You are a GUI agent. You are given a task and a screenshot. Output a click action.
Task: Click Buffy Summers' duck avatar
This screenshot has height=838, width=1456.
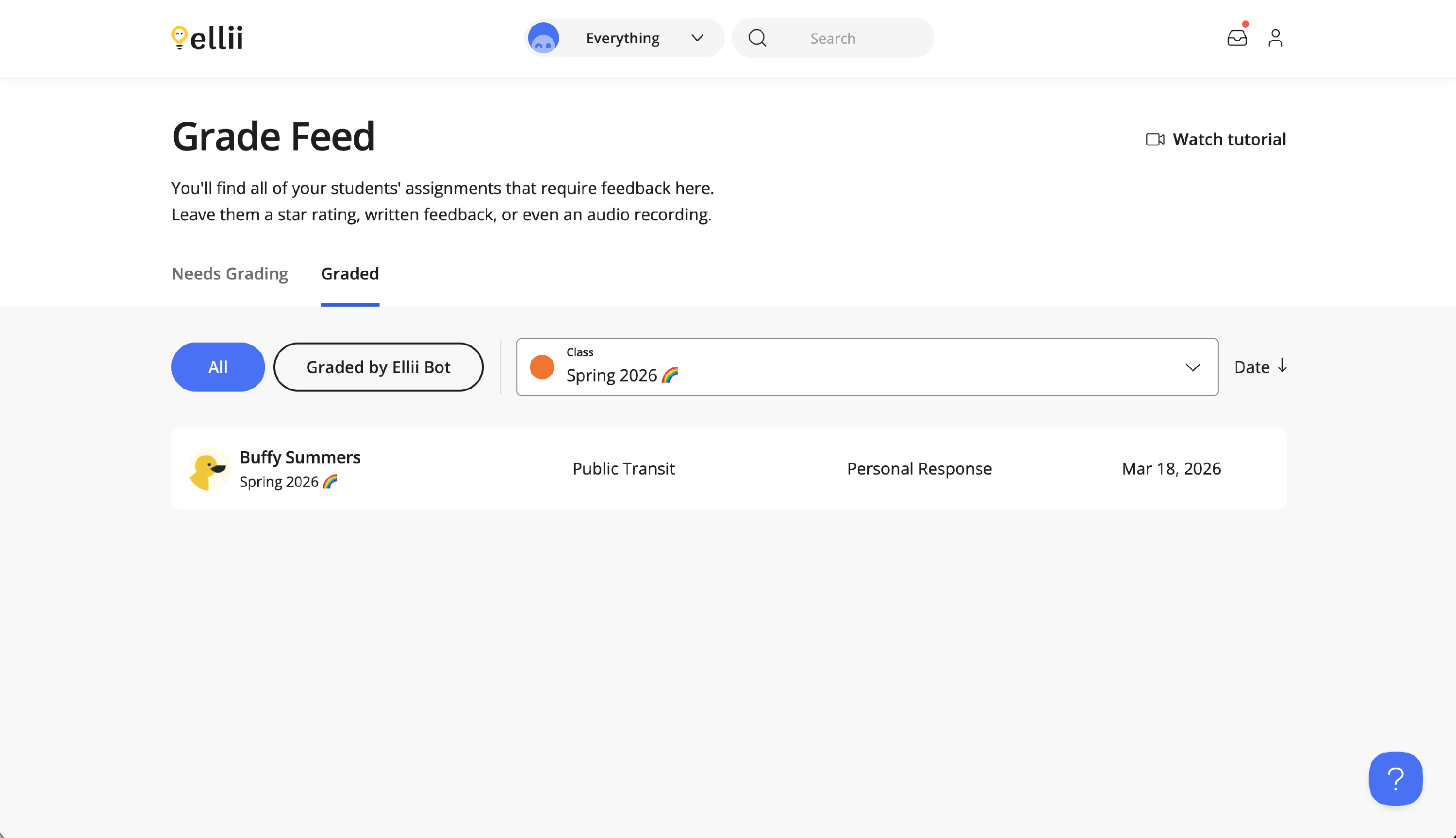point(208,469)
